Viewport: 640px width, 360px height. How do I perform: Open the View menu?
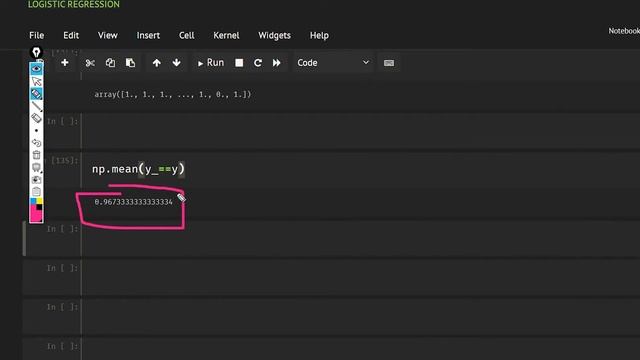[108, 36]
